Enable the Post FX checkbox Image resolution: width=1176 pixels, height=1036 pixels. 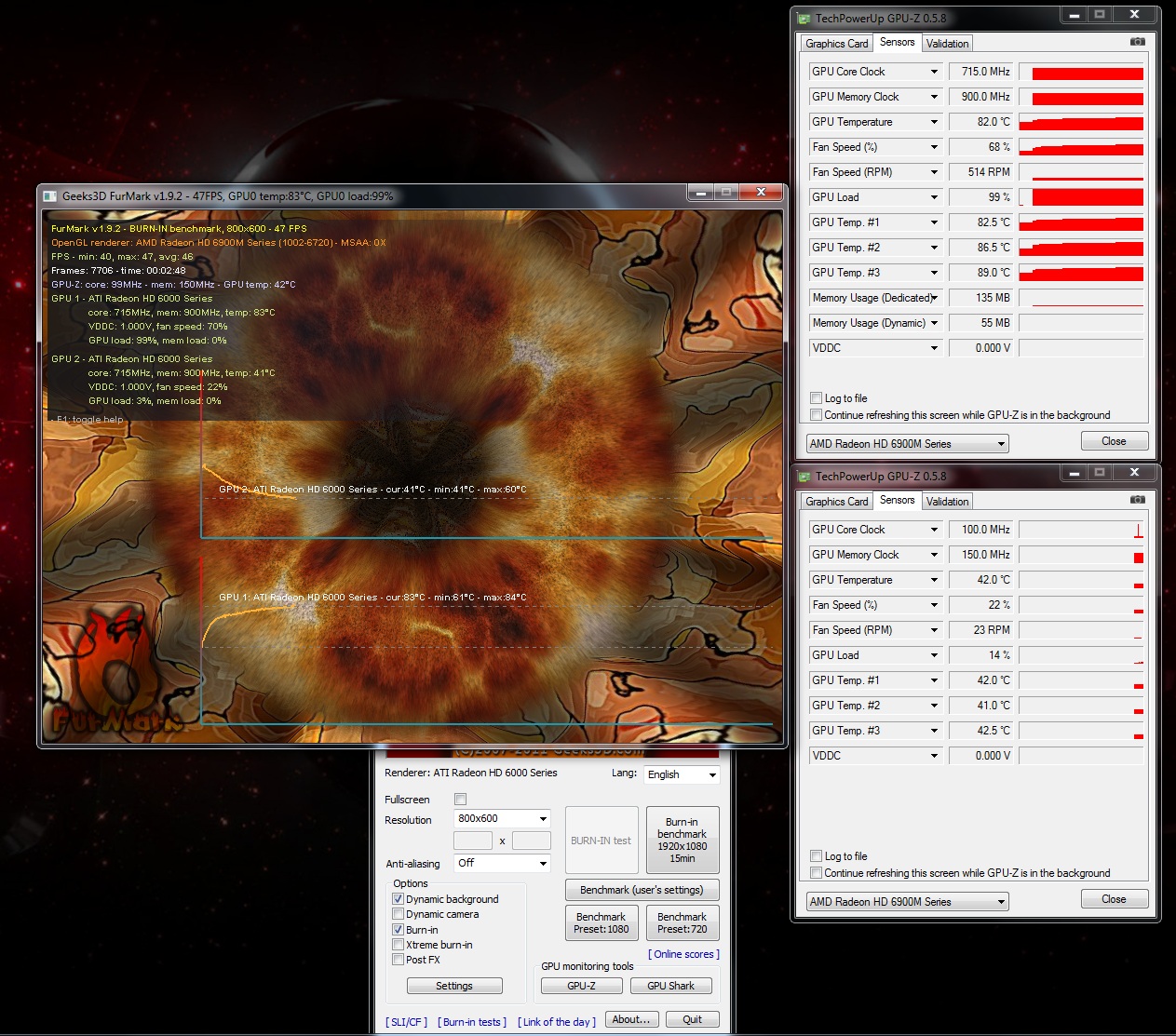(399, 960)
